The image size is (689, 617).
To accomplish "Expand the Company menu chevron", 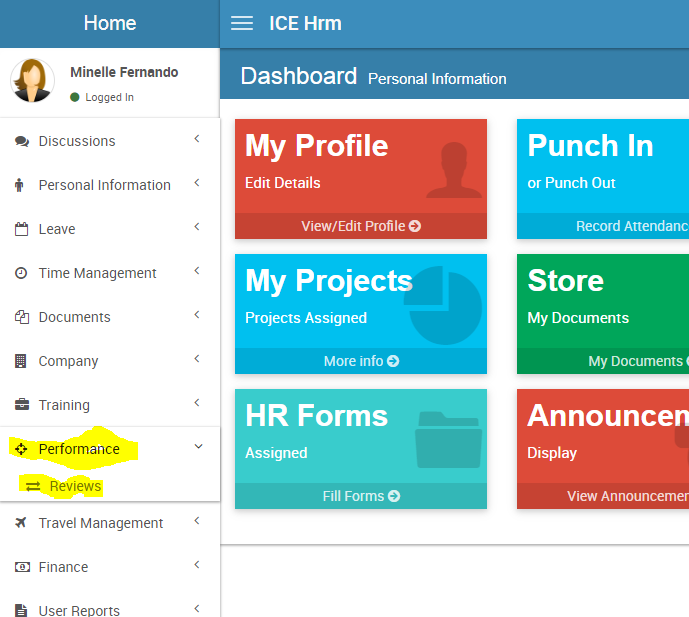I will click(197, 359).
